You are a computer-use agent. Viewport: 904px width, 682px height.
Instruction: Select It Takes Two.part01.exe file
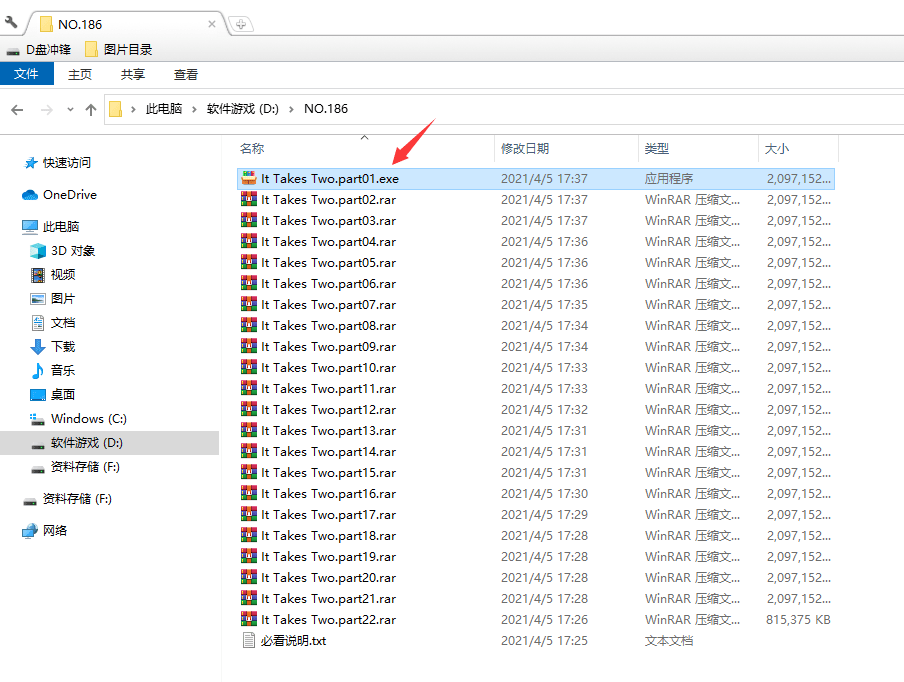point(536,179)
